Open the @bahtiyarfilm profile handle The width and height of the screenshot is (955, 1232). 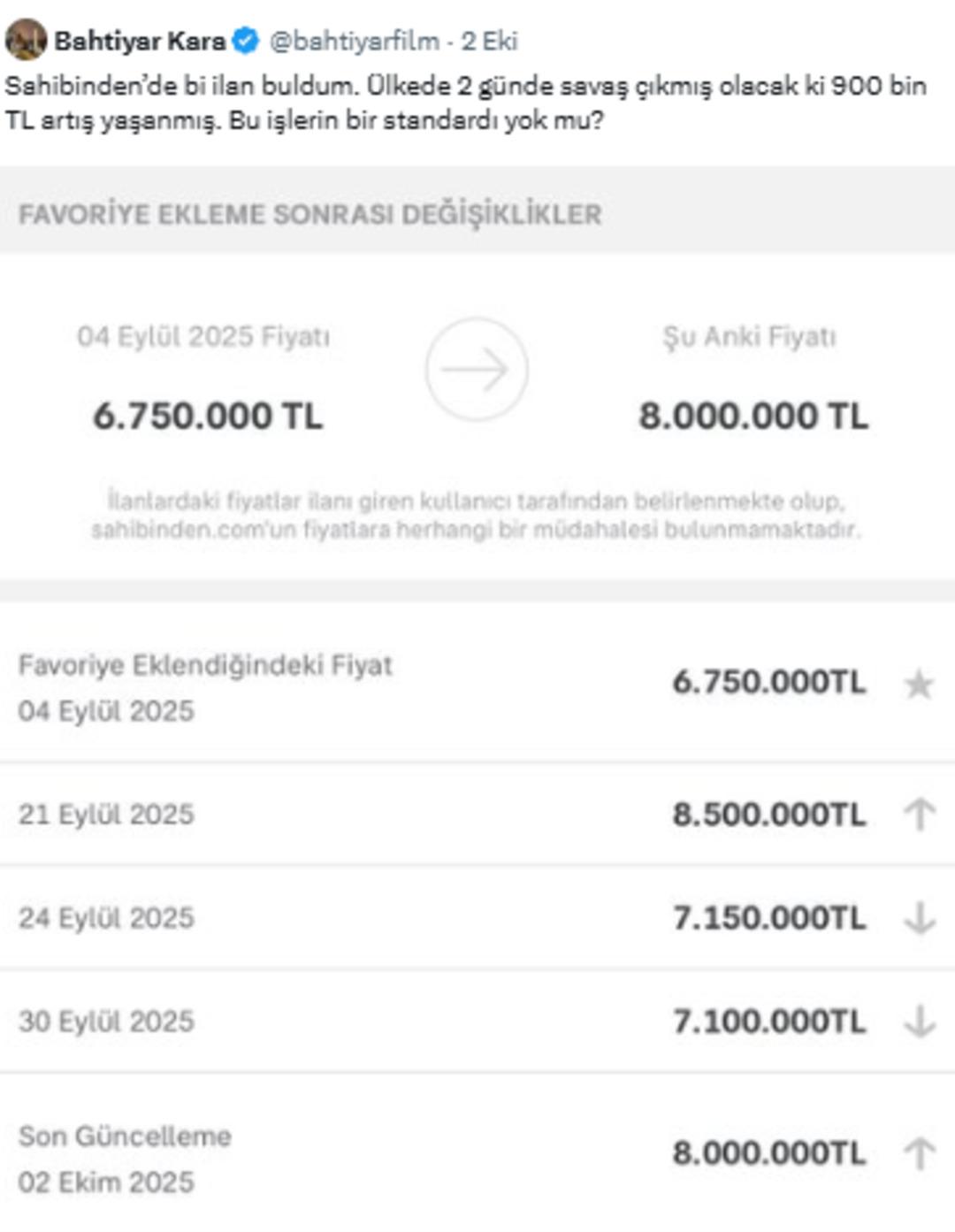tap(354, 41)
